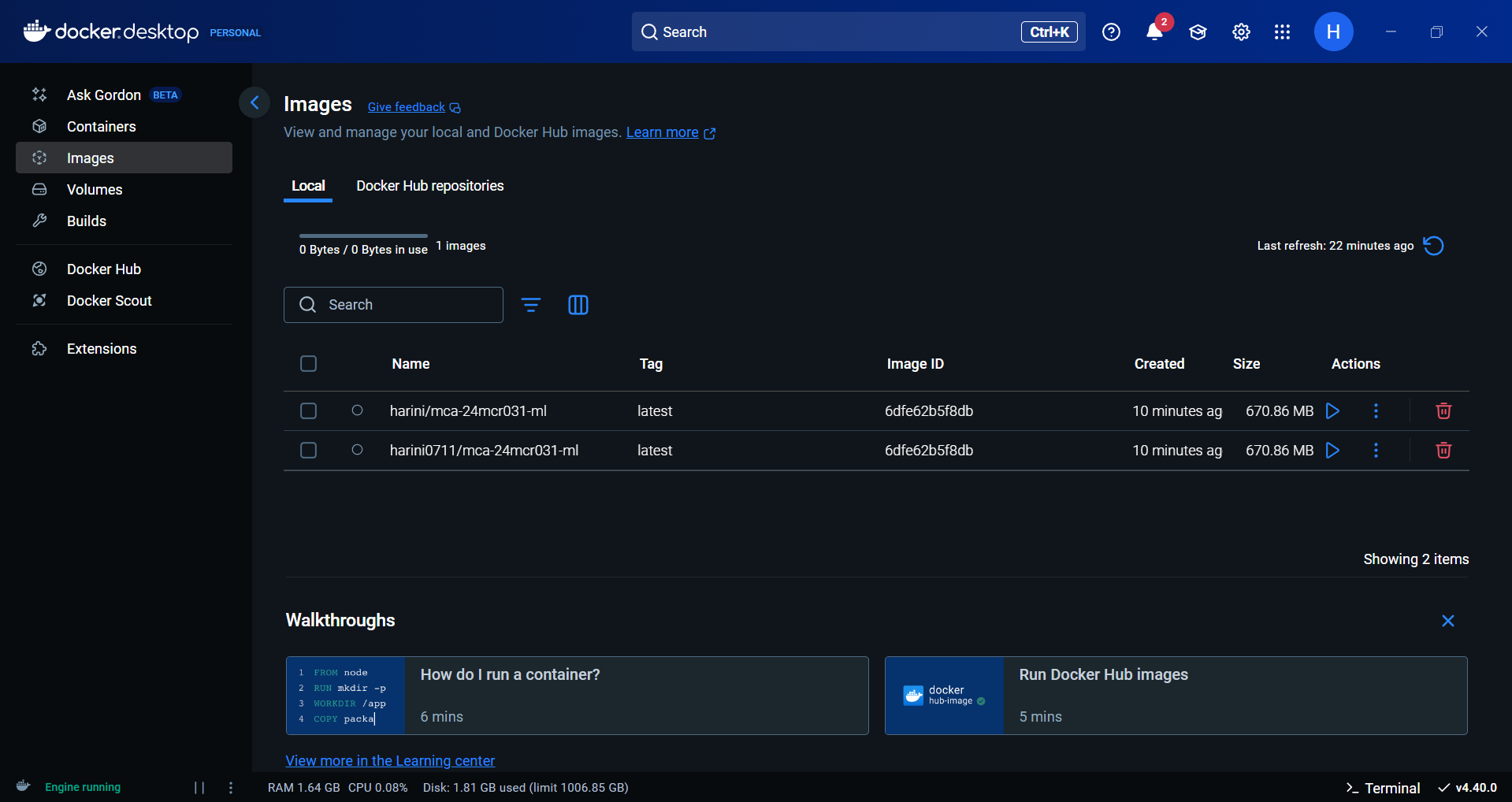Check the harini0711/mca-24mcr031-ml row checkbox
The height and width of the screenshot is (802, 1512).
(308, 450)
